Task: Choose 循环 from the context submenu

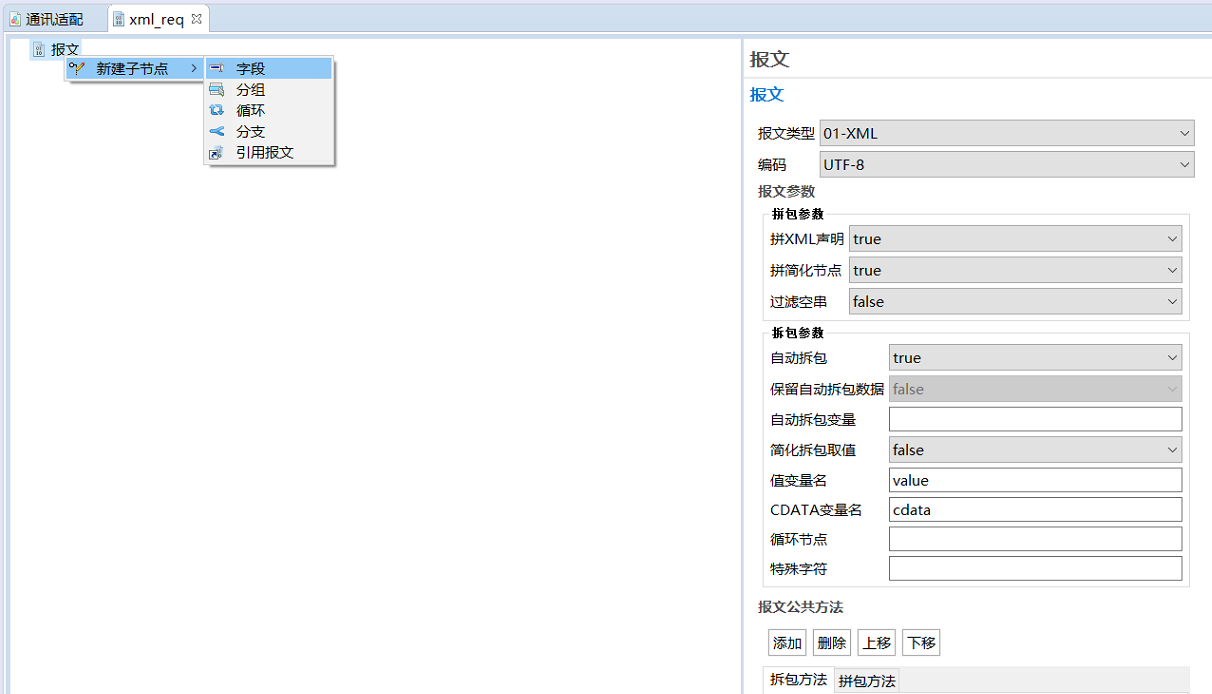Action: 250,111
